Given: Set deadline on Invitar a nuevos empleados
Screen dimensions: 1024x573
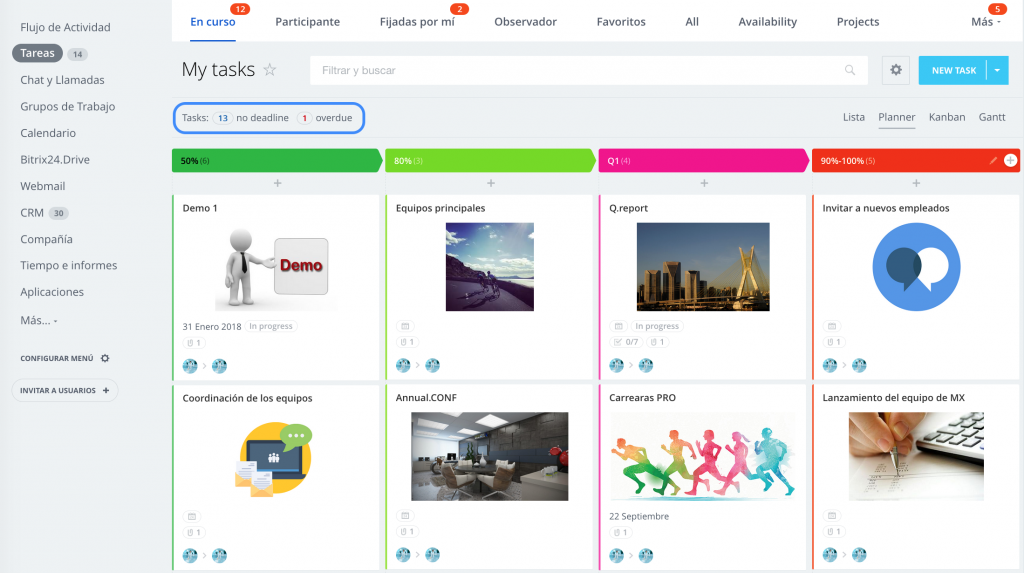Looking at the screenshot, I should pos(831,326).
